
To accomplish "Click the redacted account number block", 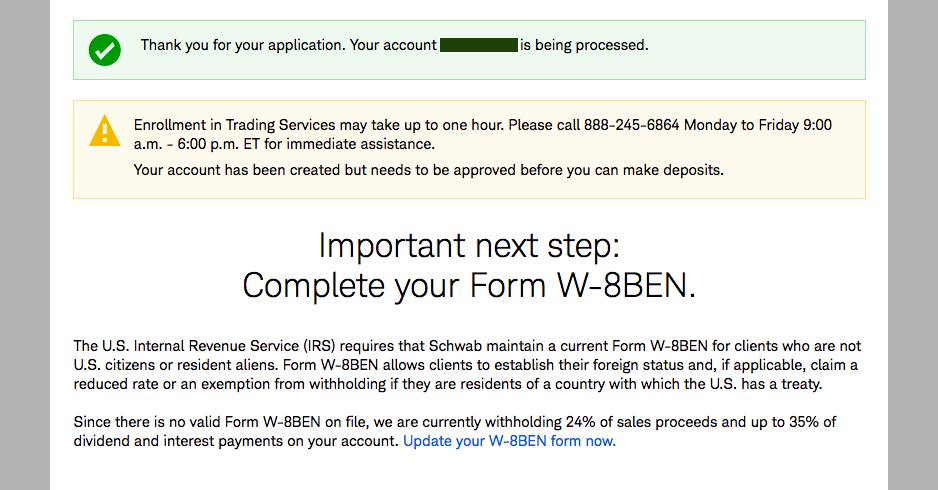I will coord(479,45).
